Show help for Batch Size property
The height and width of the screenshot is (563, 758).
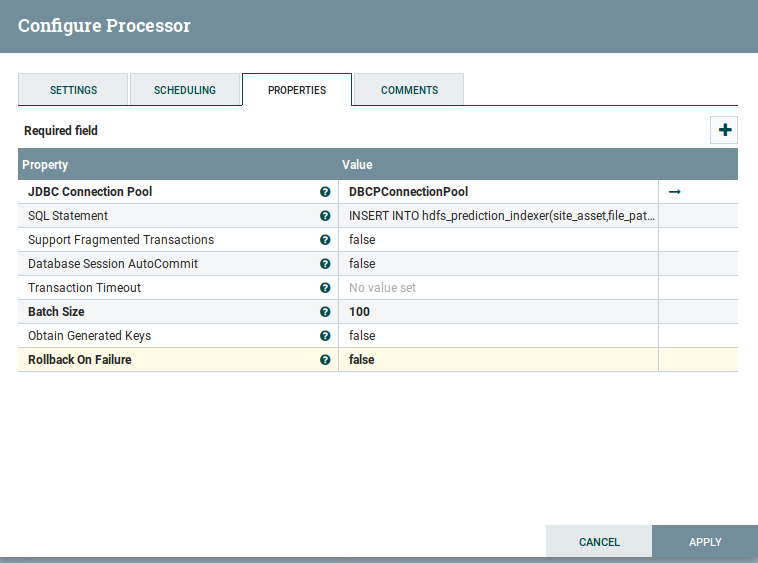pos(325,312)
